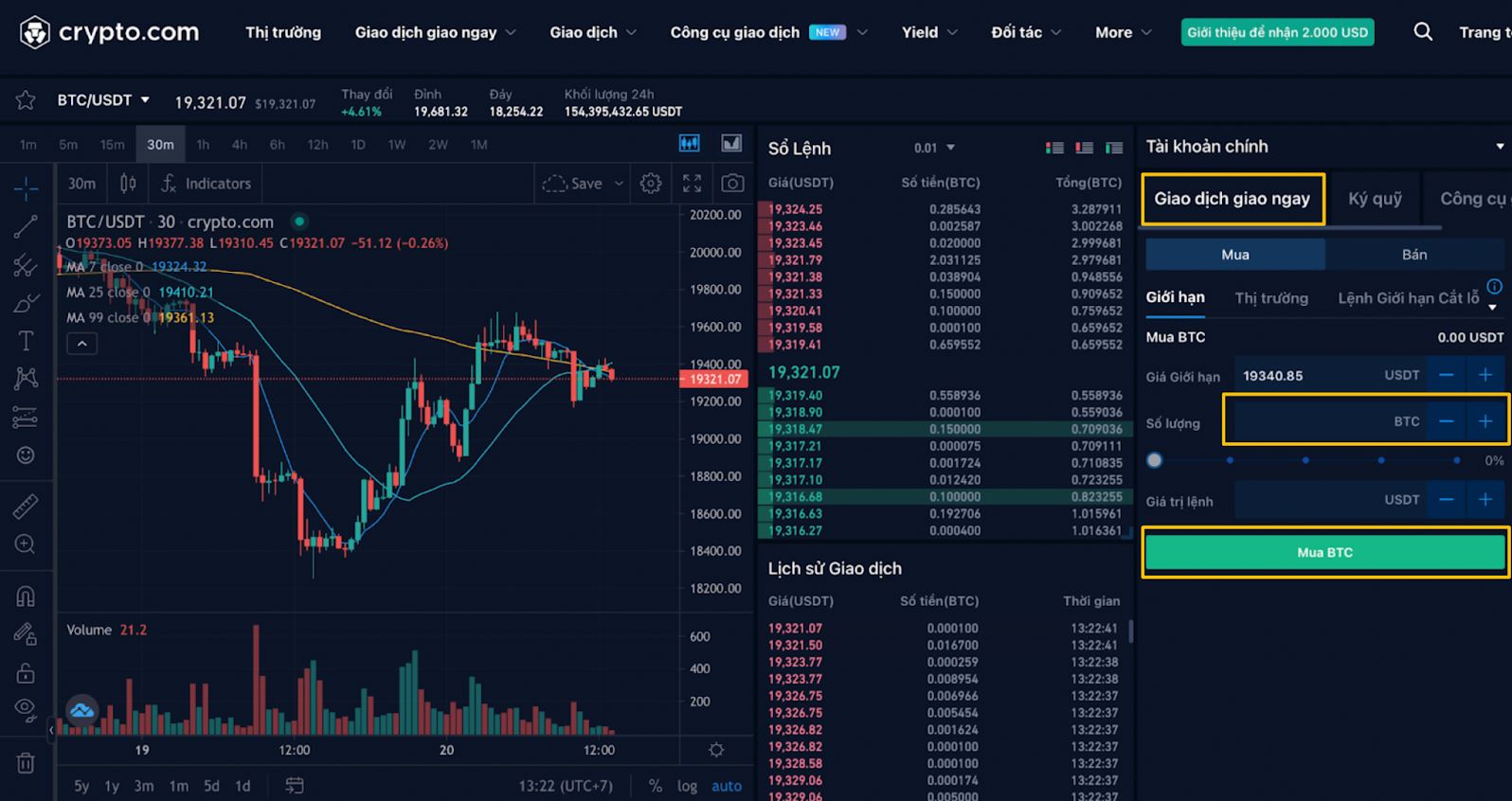The height and width of the screenshot is (801, 1512).
Task: Click the favorite star icon beside BTC/USDT
Action: pos(26,100)
